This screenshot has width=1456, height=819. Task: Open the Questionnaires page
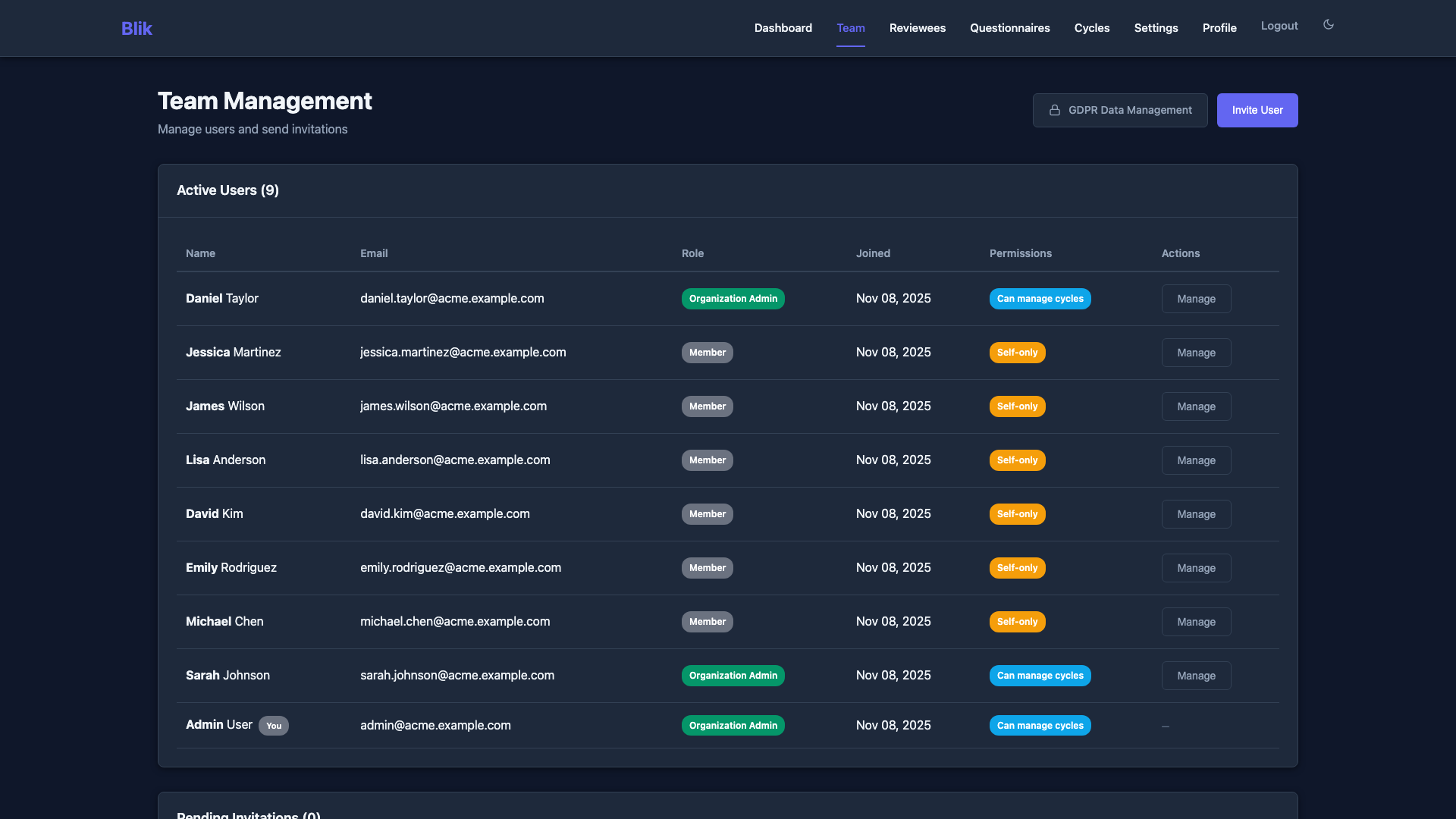coord(1009,27)
